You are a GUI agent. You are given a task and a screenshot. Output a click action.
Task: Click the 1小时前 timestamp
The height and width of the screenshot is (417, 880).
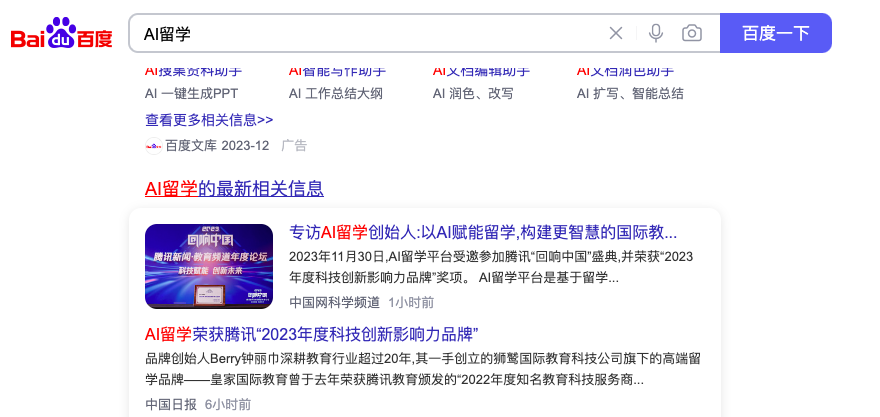point(411,303)
